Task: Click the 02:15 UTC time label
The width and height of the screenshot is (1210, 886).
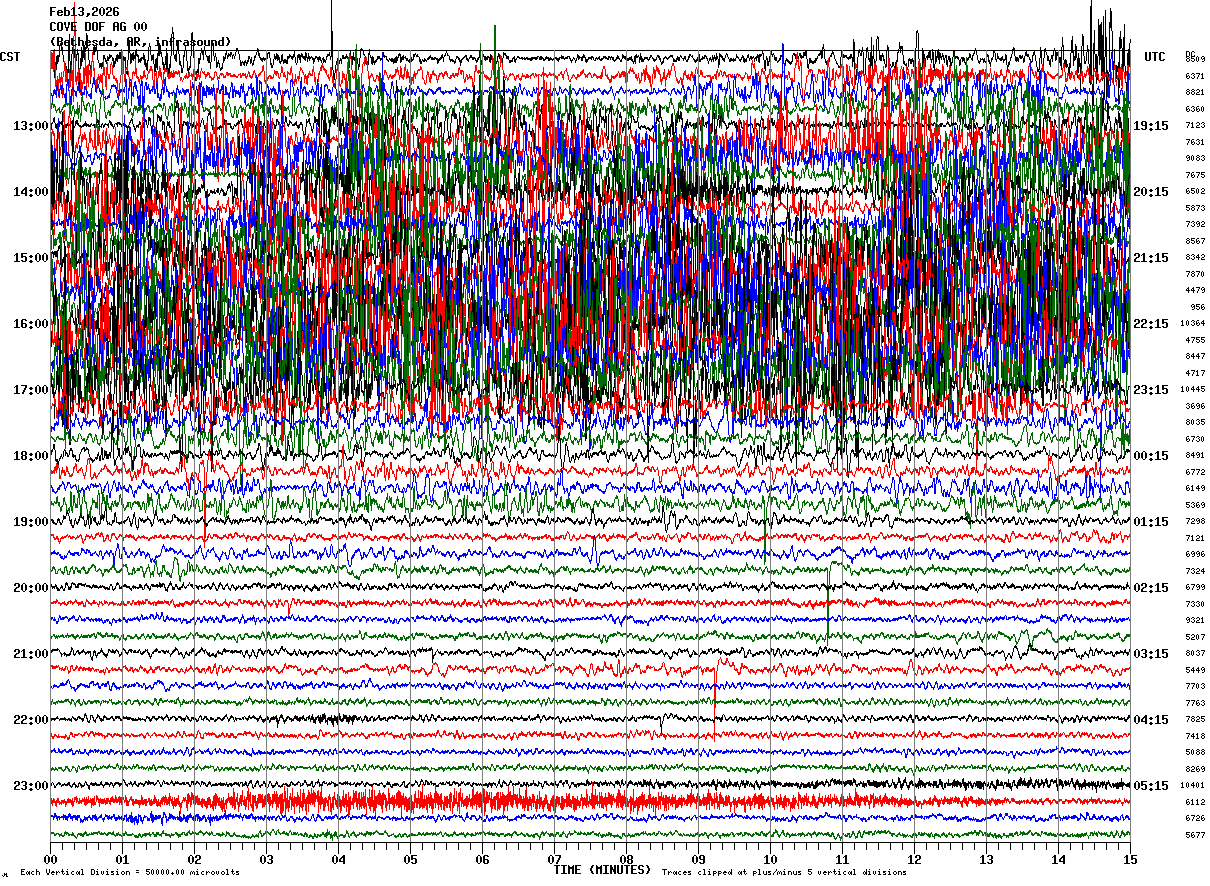Action: pos(1151,588)
